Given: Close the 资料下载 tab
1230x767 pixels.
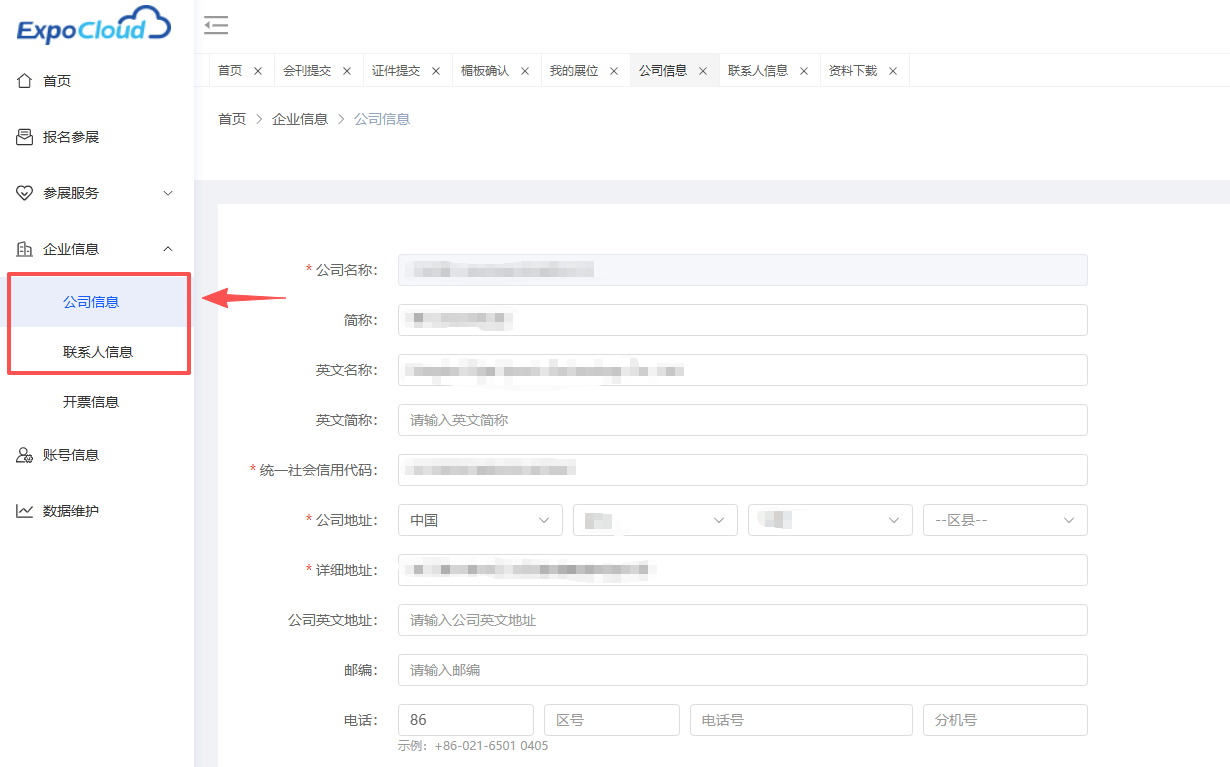Looking at the screenshot, I should pyautogui.click(x=893, y=71).
